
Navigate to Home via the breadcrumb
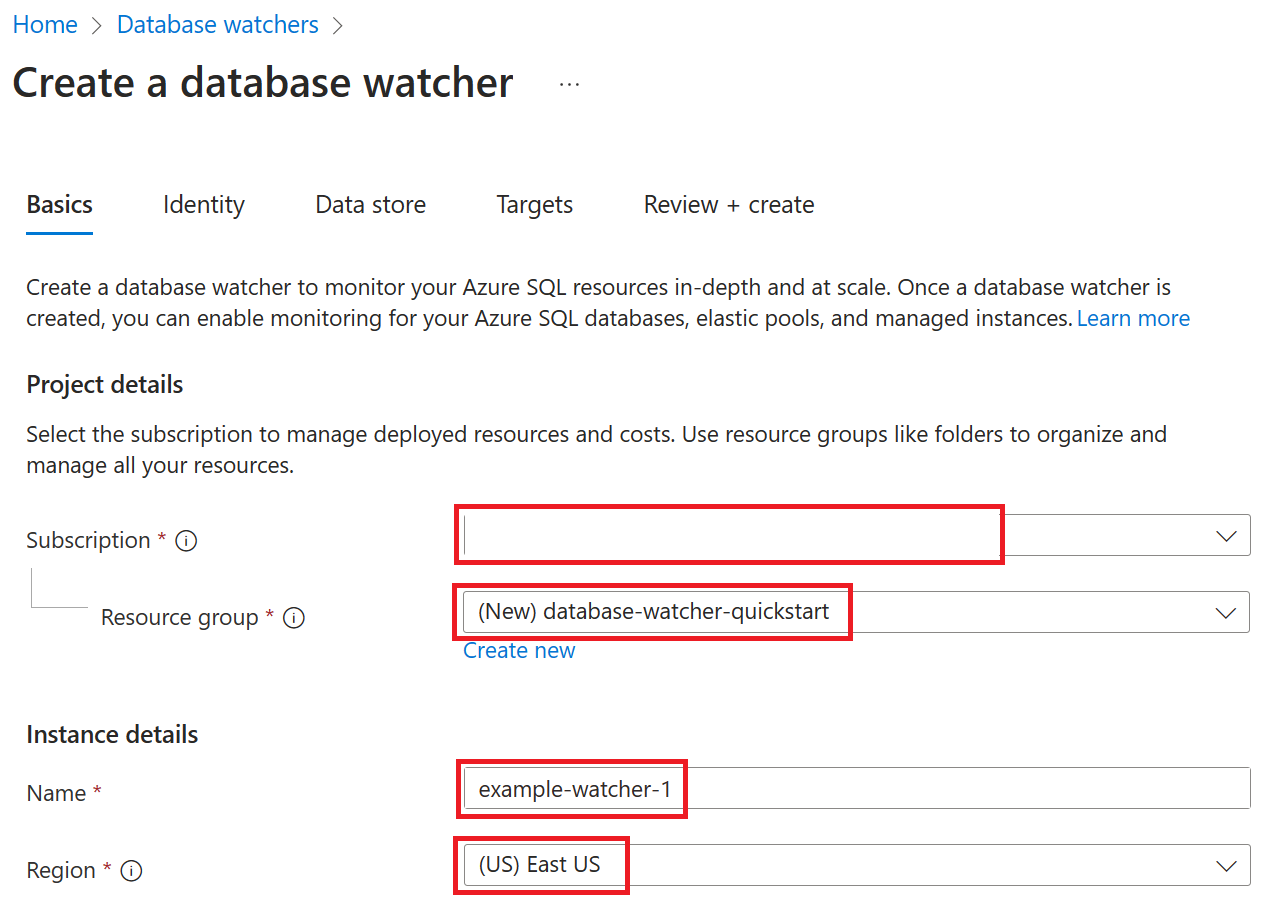[45, 24]
